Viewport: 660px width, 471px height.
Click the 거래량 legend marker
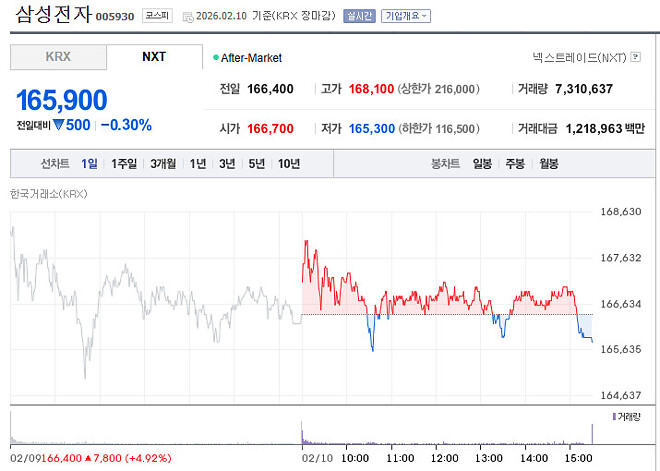tap(615, 417)
